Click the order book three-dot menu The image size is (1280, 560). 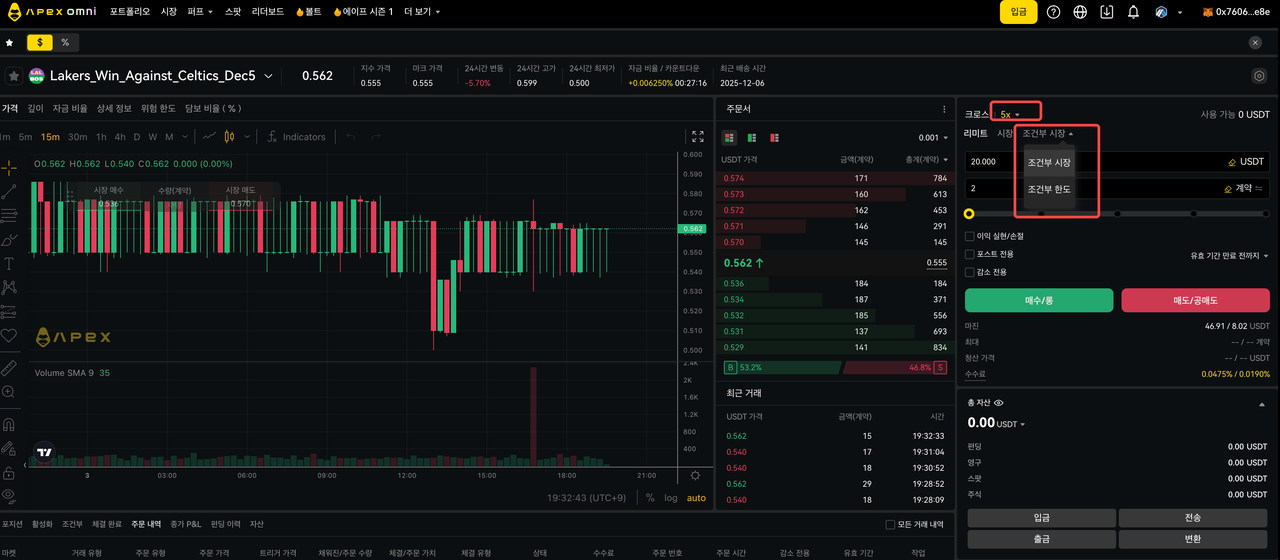pos(943,109)
